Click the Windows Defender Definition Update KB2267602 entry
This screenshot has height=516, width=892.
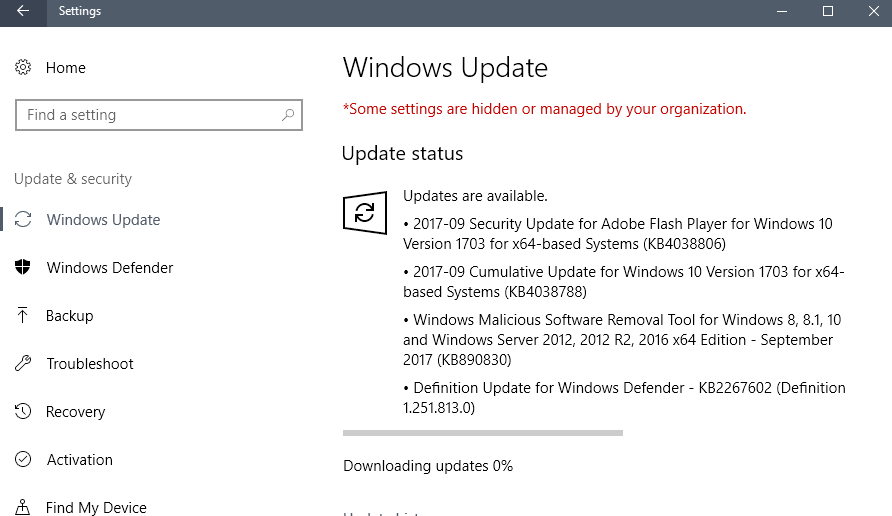point(624,398)
